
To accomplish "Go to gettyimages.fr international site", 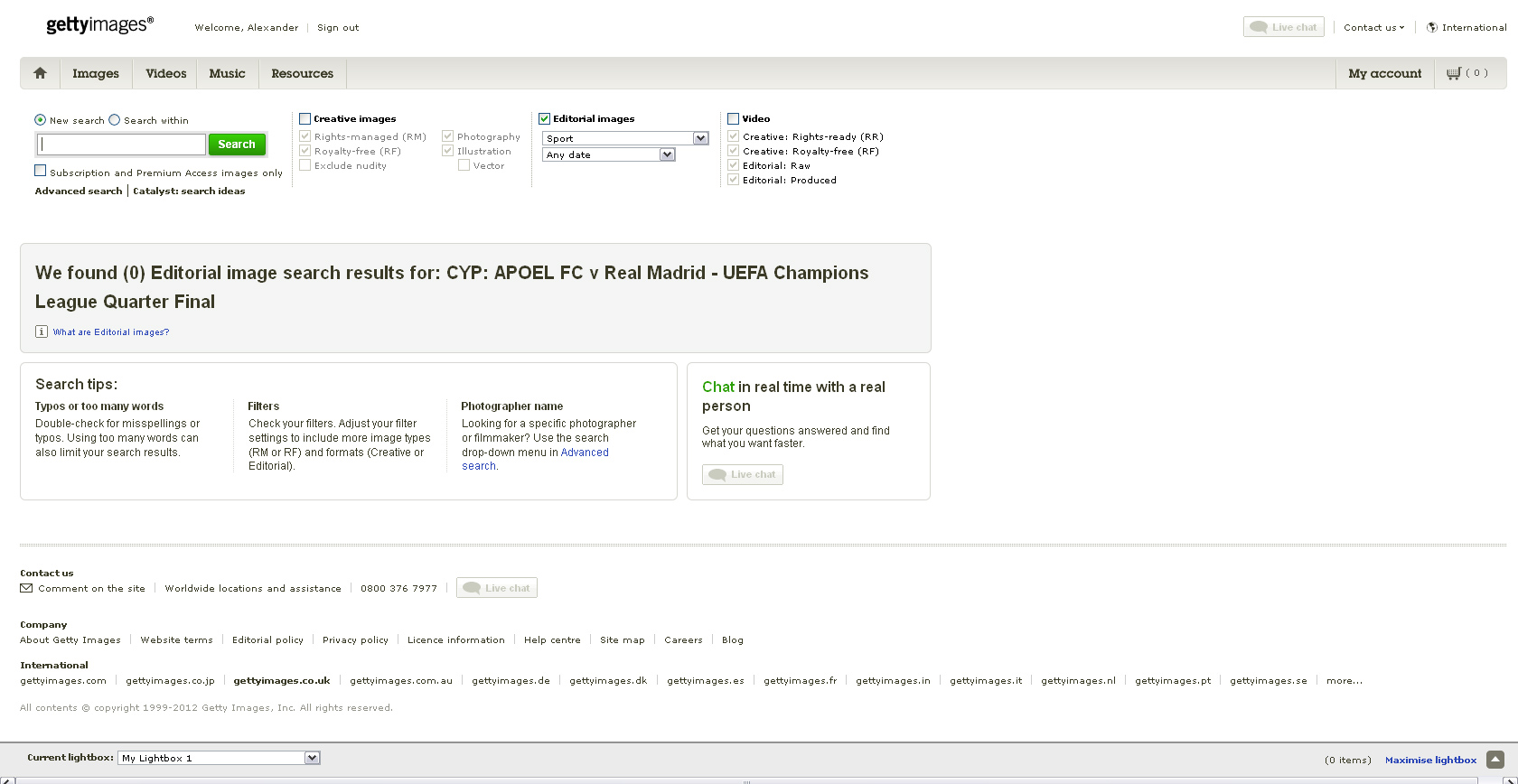I will tap(800, 680).
